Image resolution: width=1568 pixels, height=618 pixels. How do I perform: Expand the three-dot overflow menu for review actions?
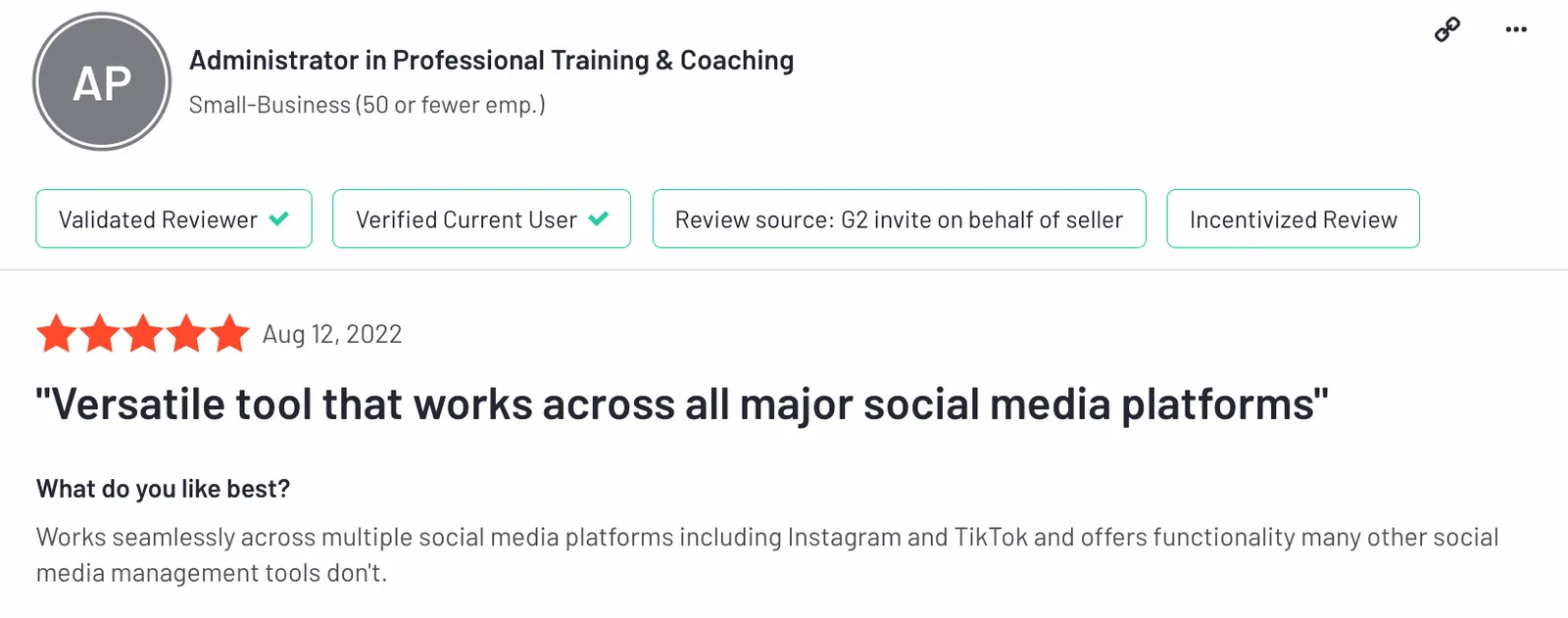[1515, 29]
